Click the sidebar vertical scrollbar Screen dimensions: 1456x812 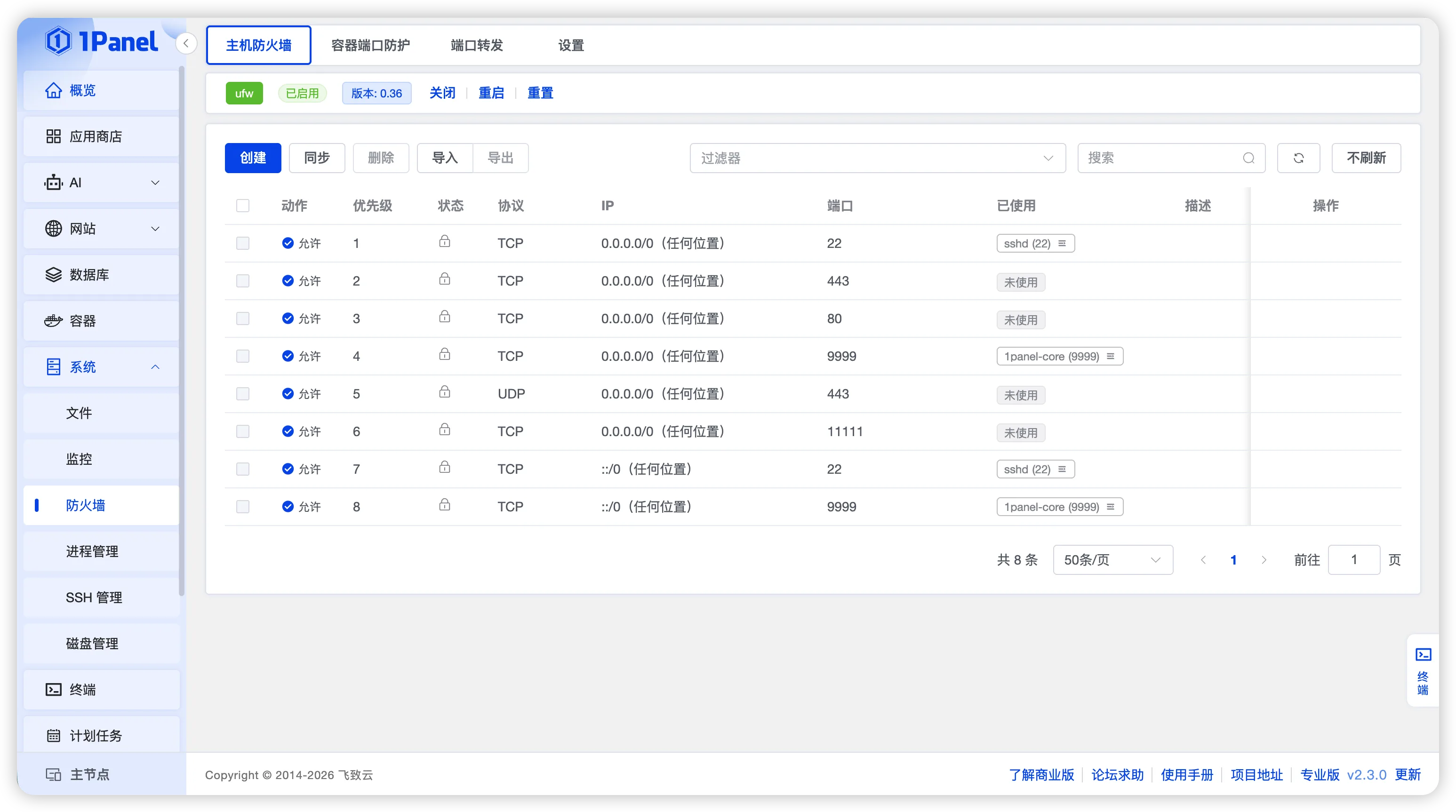point(182,331)
